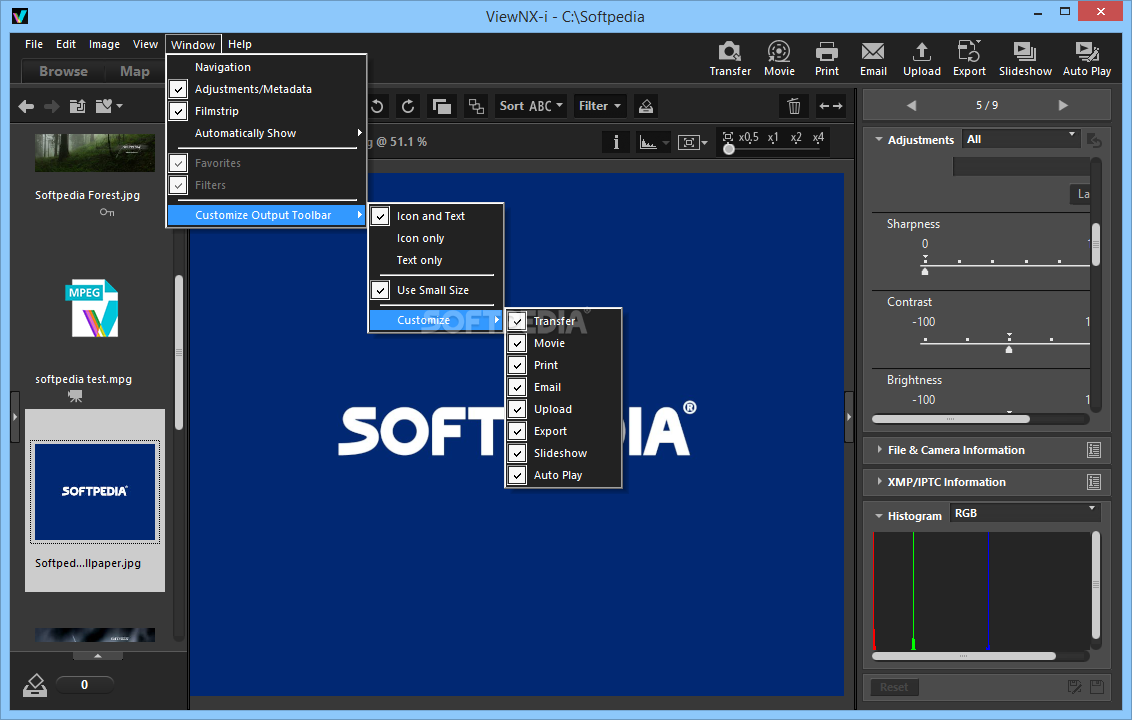Viewport: 1132px width, 720px height.
Task: Uncheck Adjustments/Metadata in Window menu
Action: click(x=178, y=90)
